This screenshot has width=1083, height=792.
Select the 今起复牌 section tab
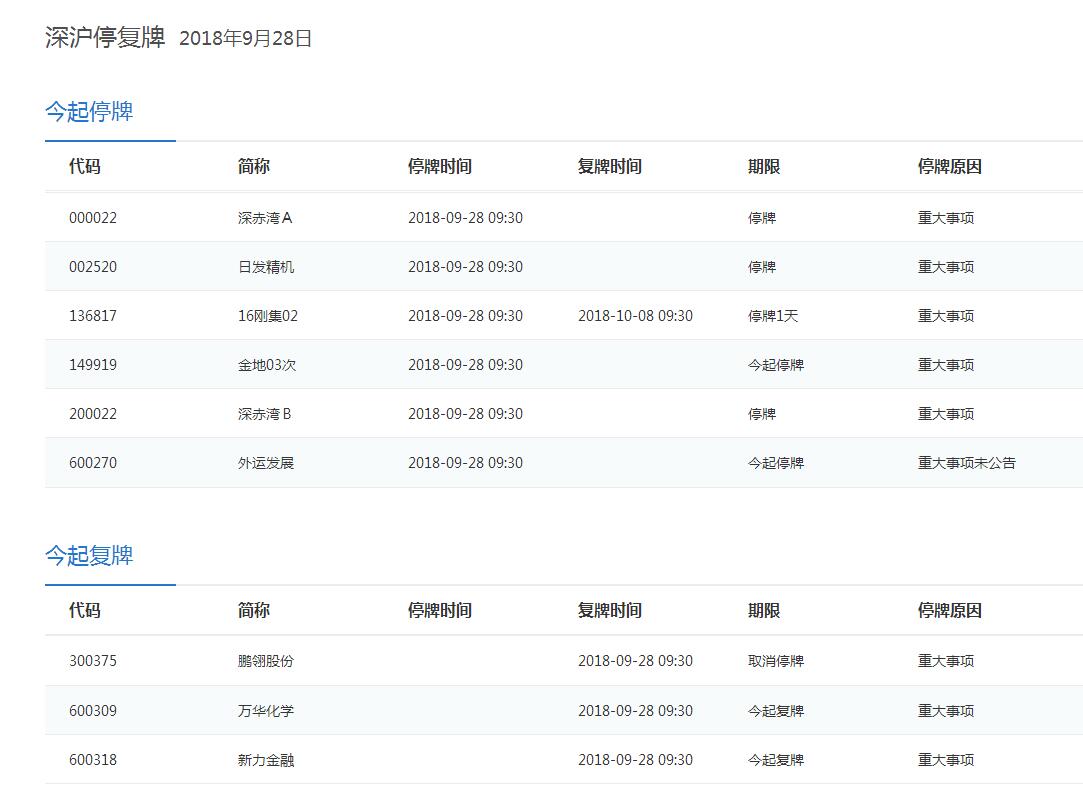pyautogui.click(x=89, y=556)
